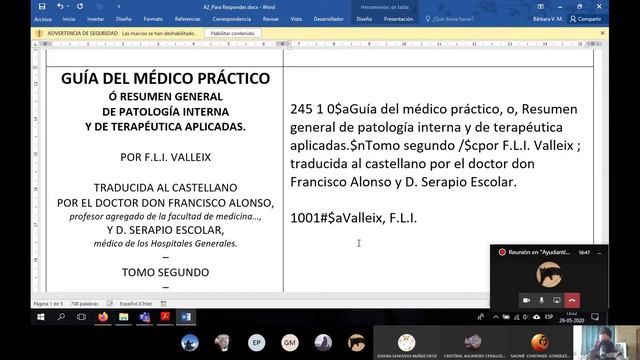Click in the '1001#$aValleix, F.L.I.' line

(353, 218)
